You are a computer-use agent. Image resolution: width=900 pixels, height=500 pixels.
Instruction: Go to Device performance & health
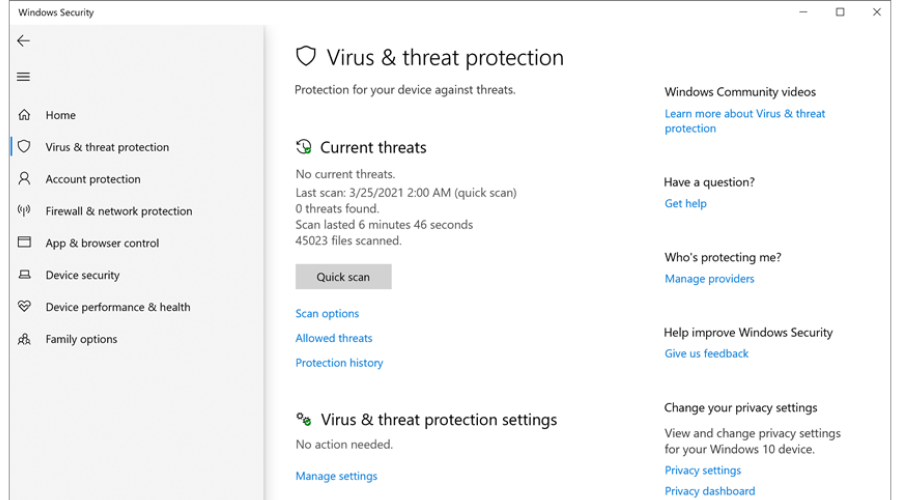(x=118, y=307)
